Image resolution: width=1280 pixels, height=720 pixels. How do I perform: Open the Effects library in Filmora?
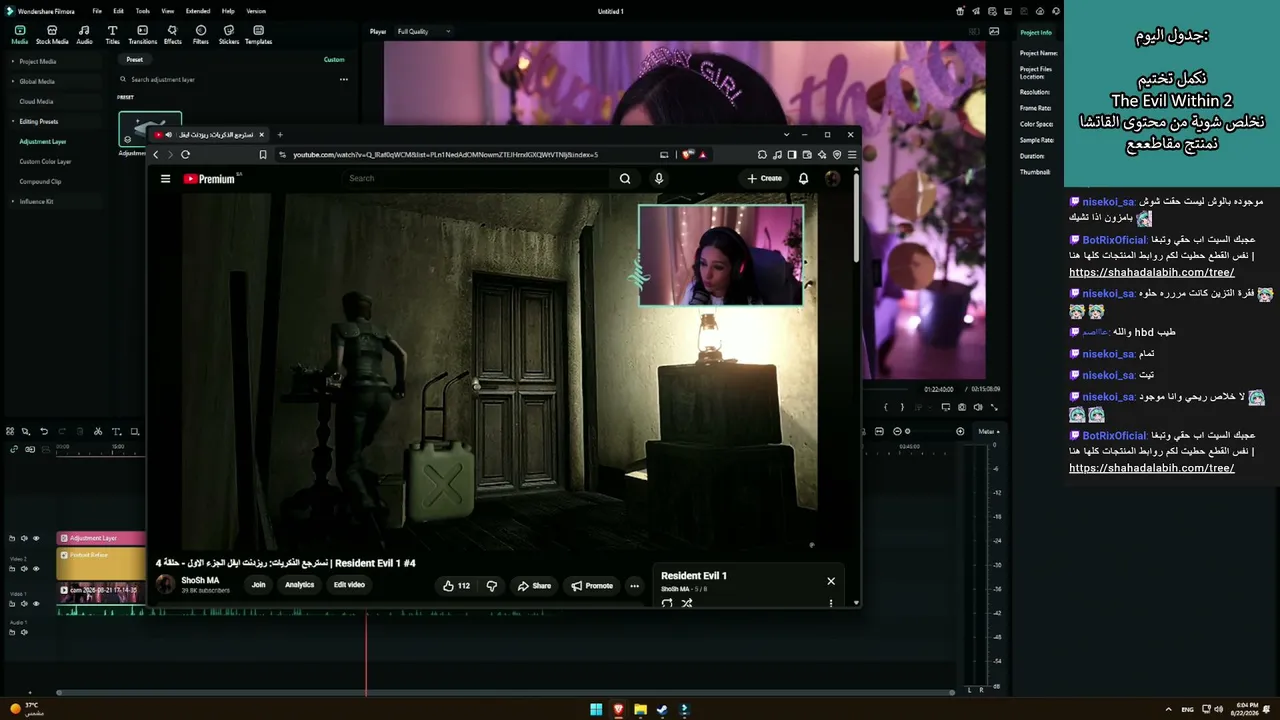[x=172, y=35]
